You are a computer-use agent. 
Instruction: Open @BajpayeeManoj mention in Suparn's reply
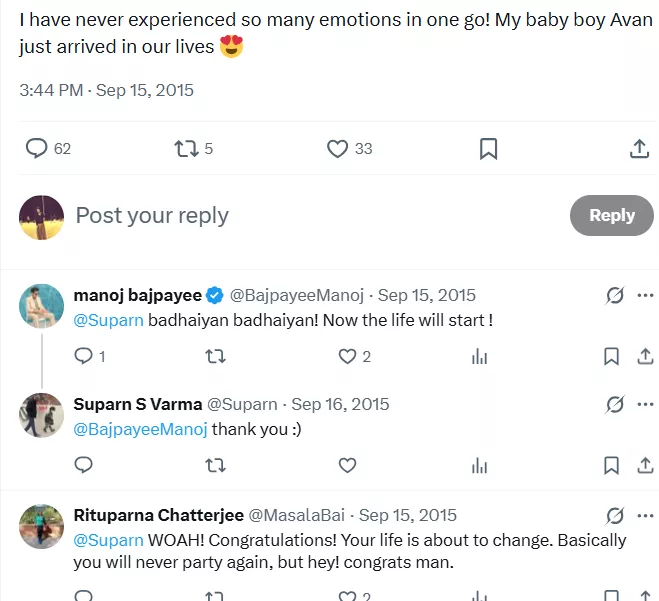point(141,429)
